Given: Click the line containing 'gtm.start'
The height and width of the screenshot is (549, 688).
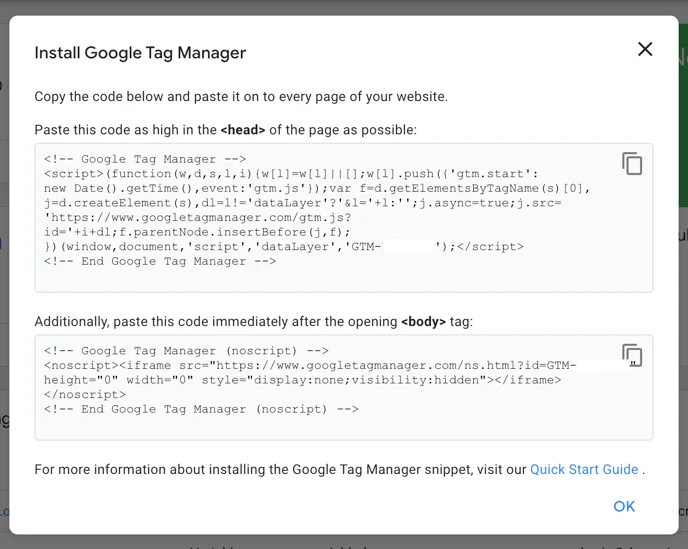Looking at the screenshot, I should click(x=291, y=174).
